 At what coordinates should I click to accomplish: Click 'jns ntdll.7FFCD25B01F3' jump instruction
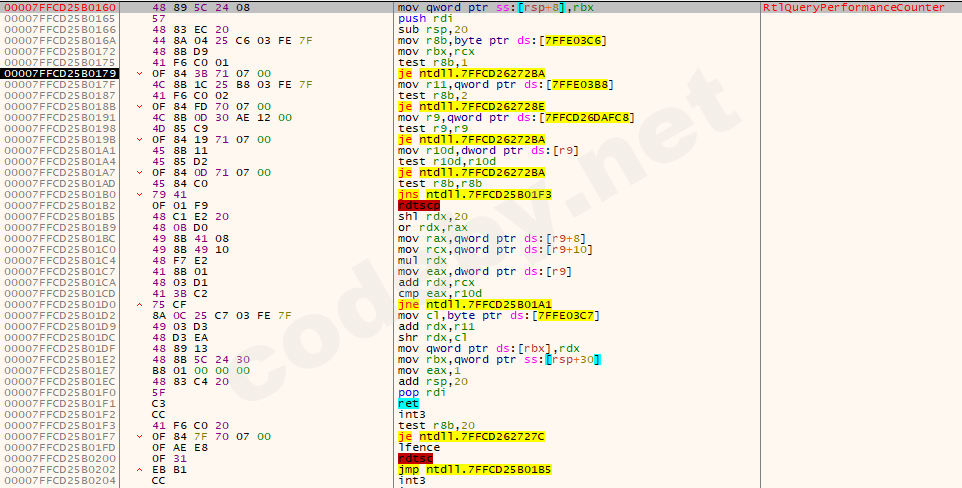tap(475, 195)
